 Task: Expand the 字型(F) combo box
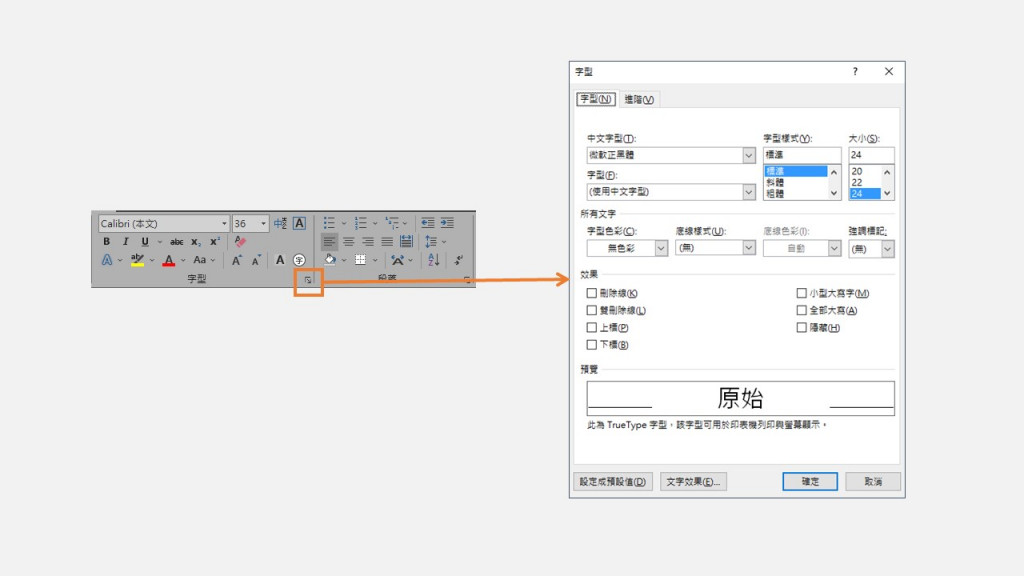tap(748, 192)
